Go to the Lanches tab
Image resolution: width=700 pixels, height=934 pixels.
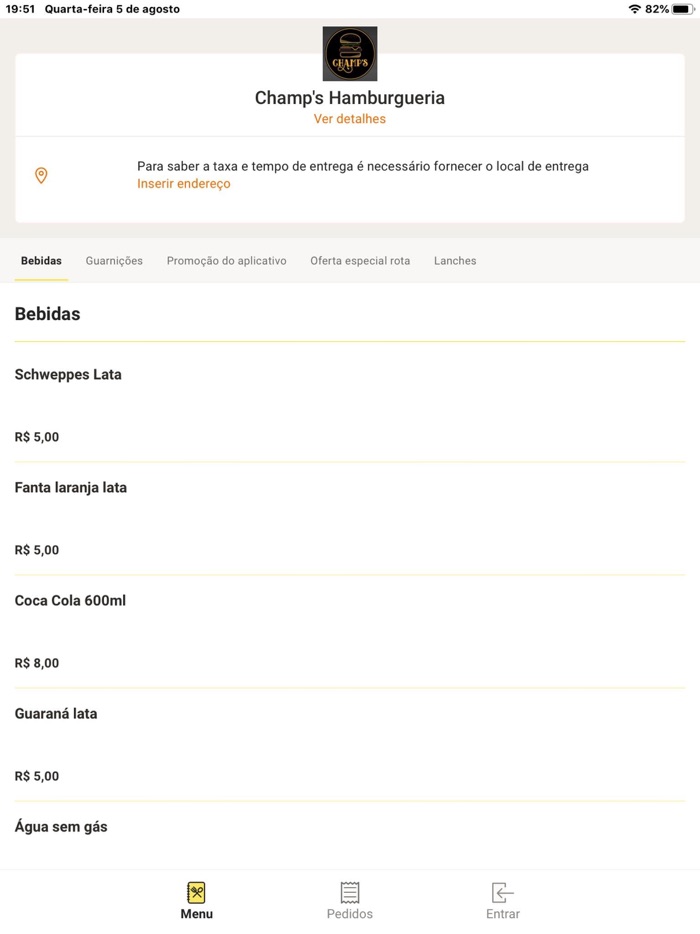(455, 261)
